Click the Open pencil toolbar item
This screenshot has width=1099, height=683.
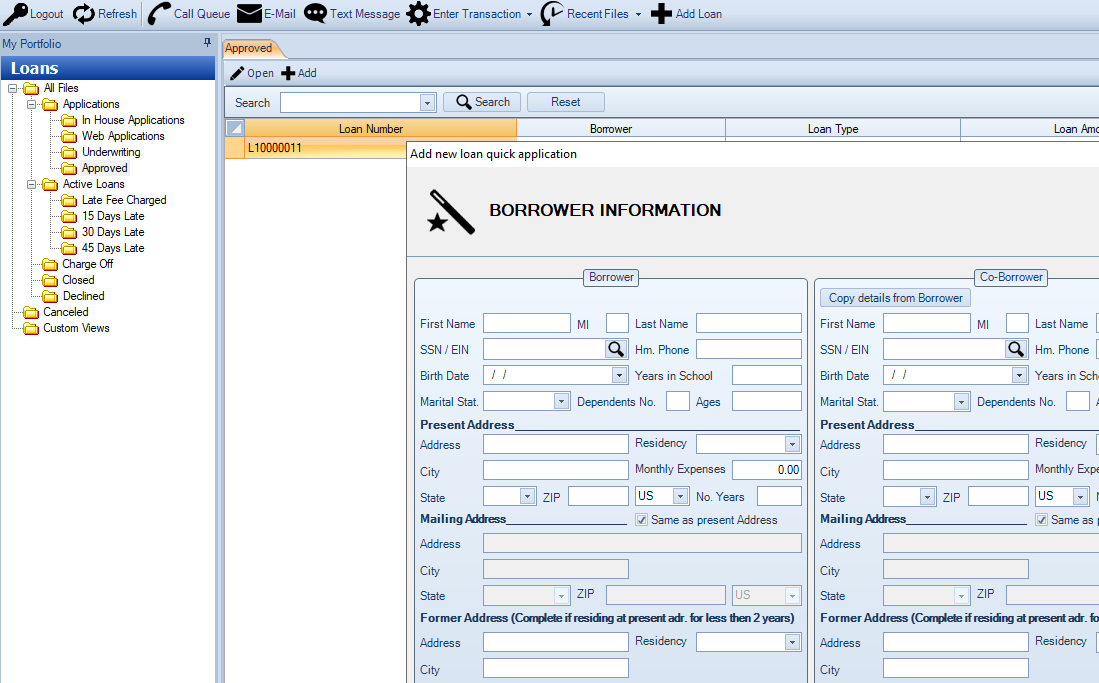tap(252, 73)
